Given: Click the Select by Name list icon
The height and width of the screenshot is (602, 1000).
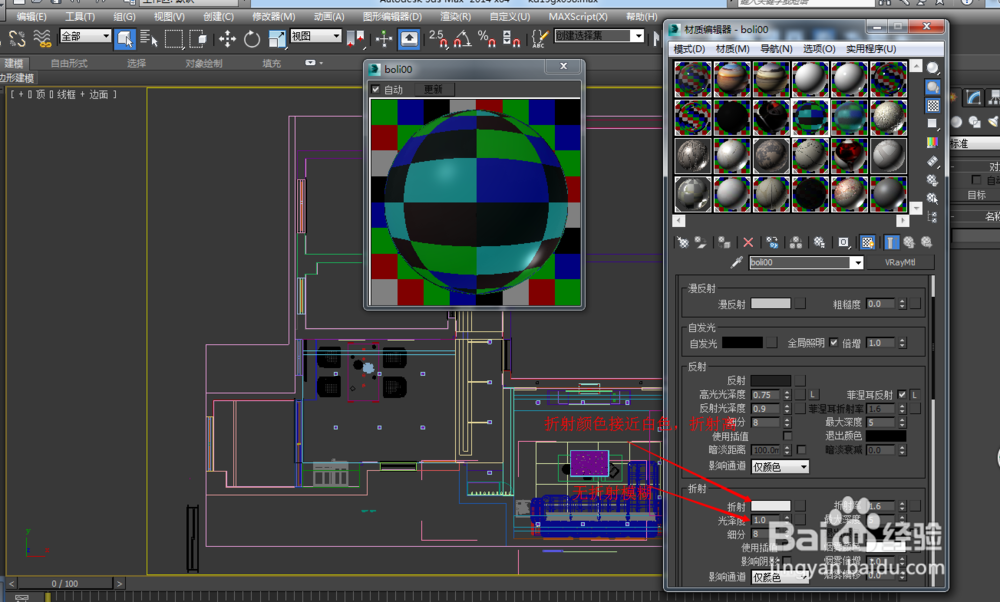Looking at the screenshot, I should (x=149, y=39).
